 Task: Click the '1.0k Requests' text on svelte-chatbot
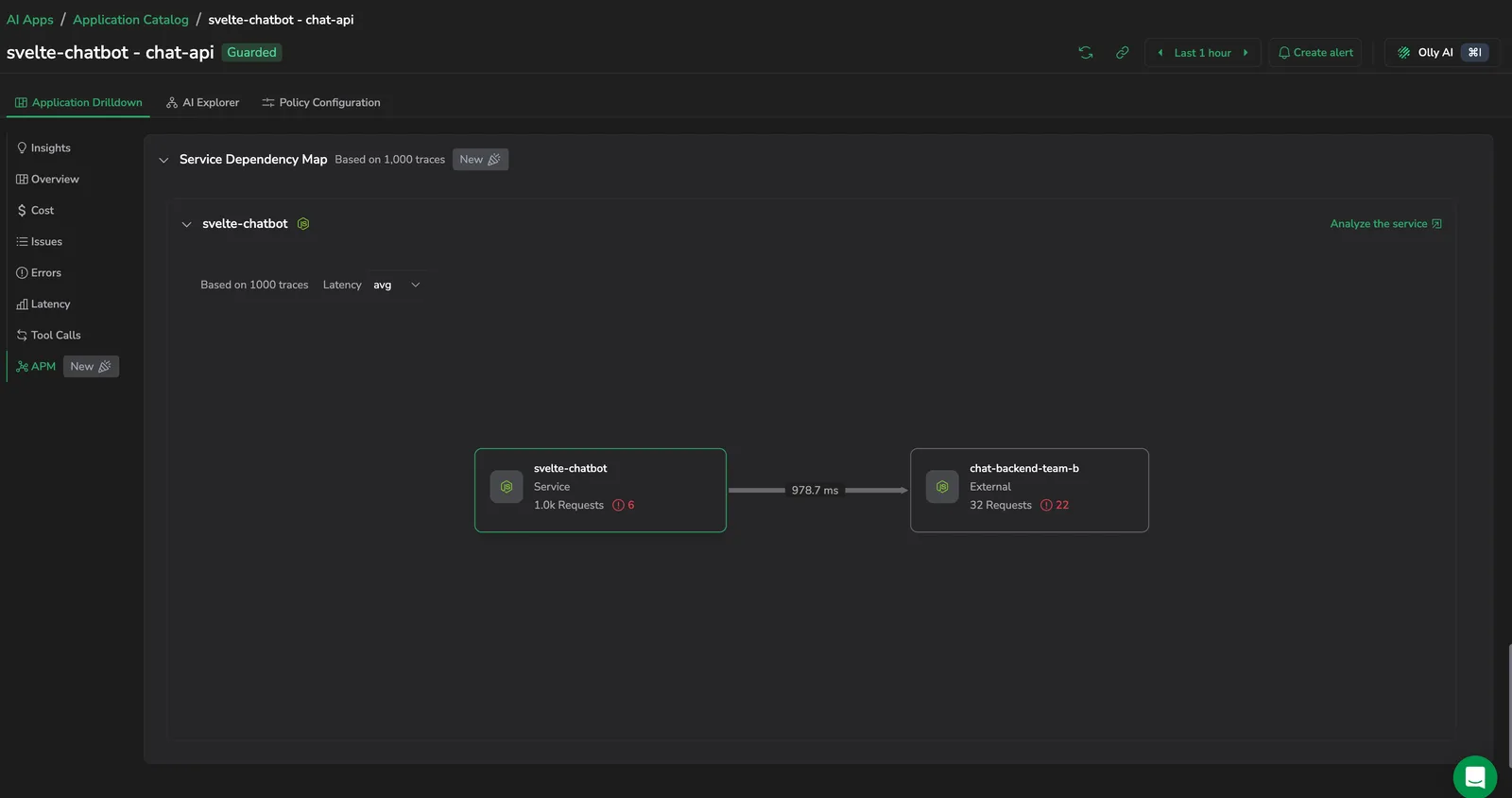click(569, 505)
